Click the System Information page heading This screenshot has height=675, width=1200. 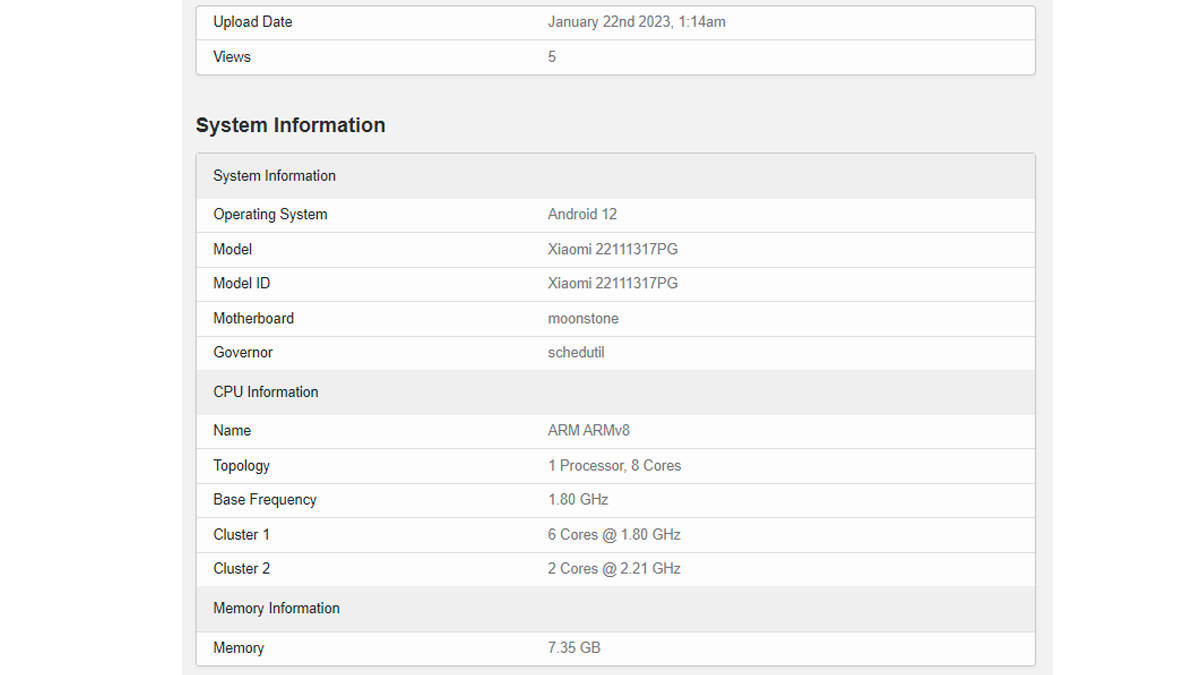coord(290,125)
